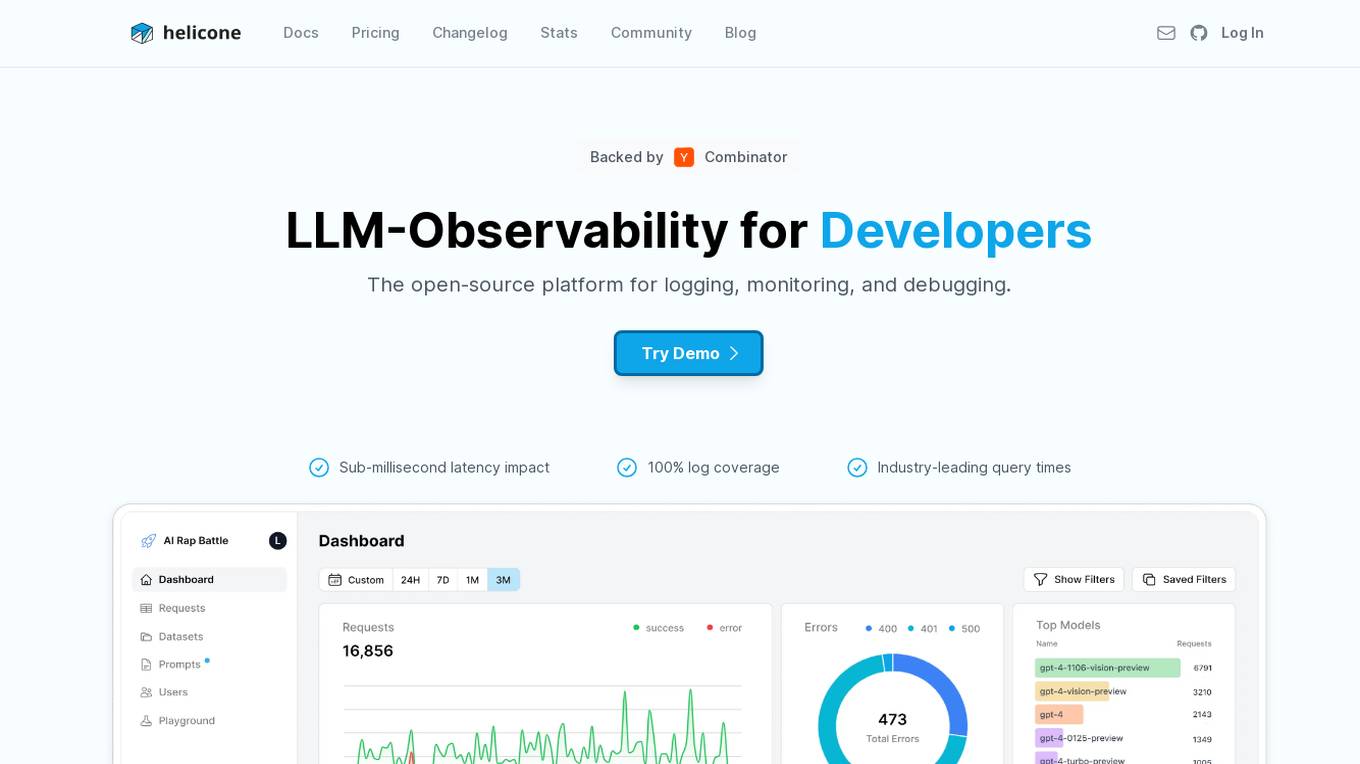Open Dashboard label in the sidebar
The height and width of the screenshot is (764, 1360).
click(186, 580)
